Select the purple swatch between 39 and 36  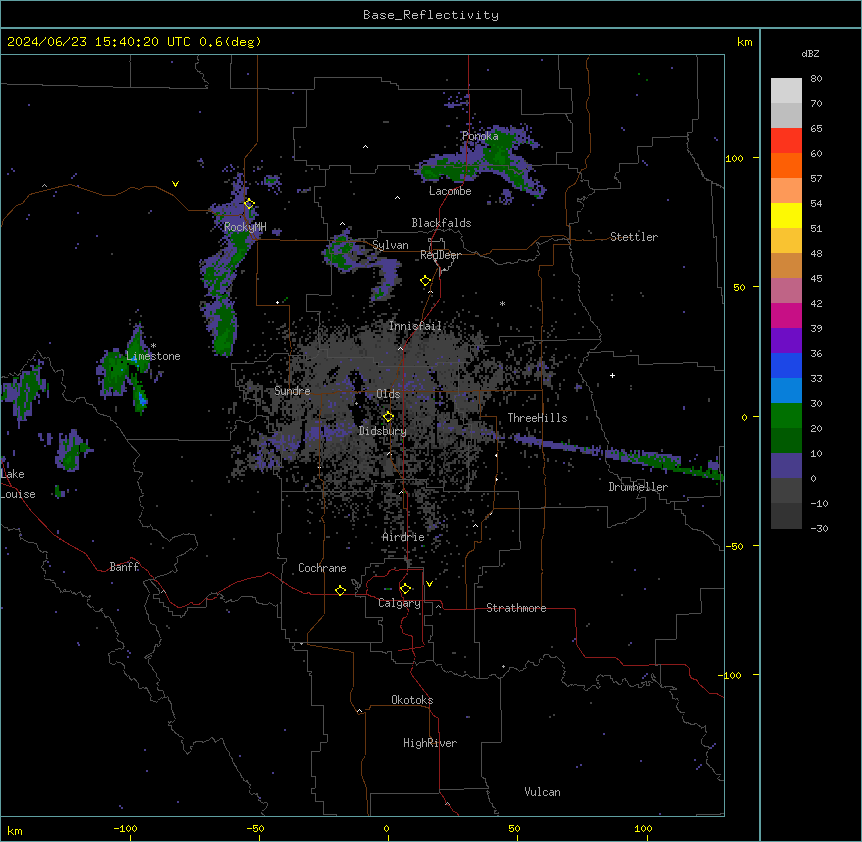pyautogui.click(x=786, y=341)
